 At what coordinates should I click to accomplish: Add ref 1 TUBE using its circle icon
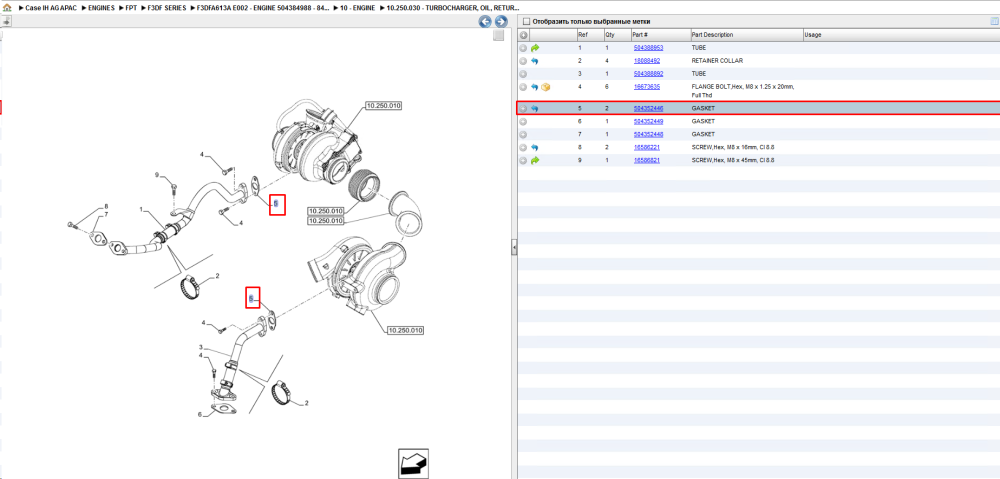[x=523, y=48]
